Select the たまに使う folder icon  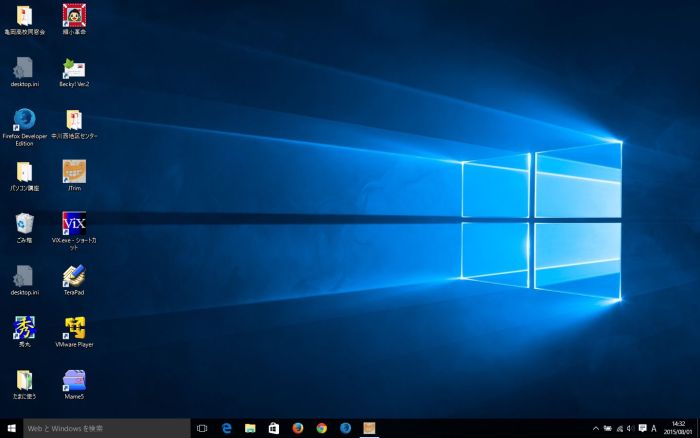point(24,380)
